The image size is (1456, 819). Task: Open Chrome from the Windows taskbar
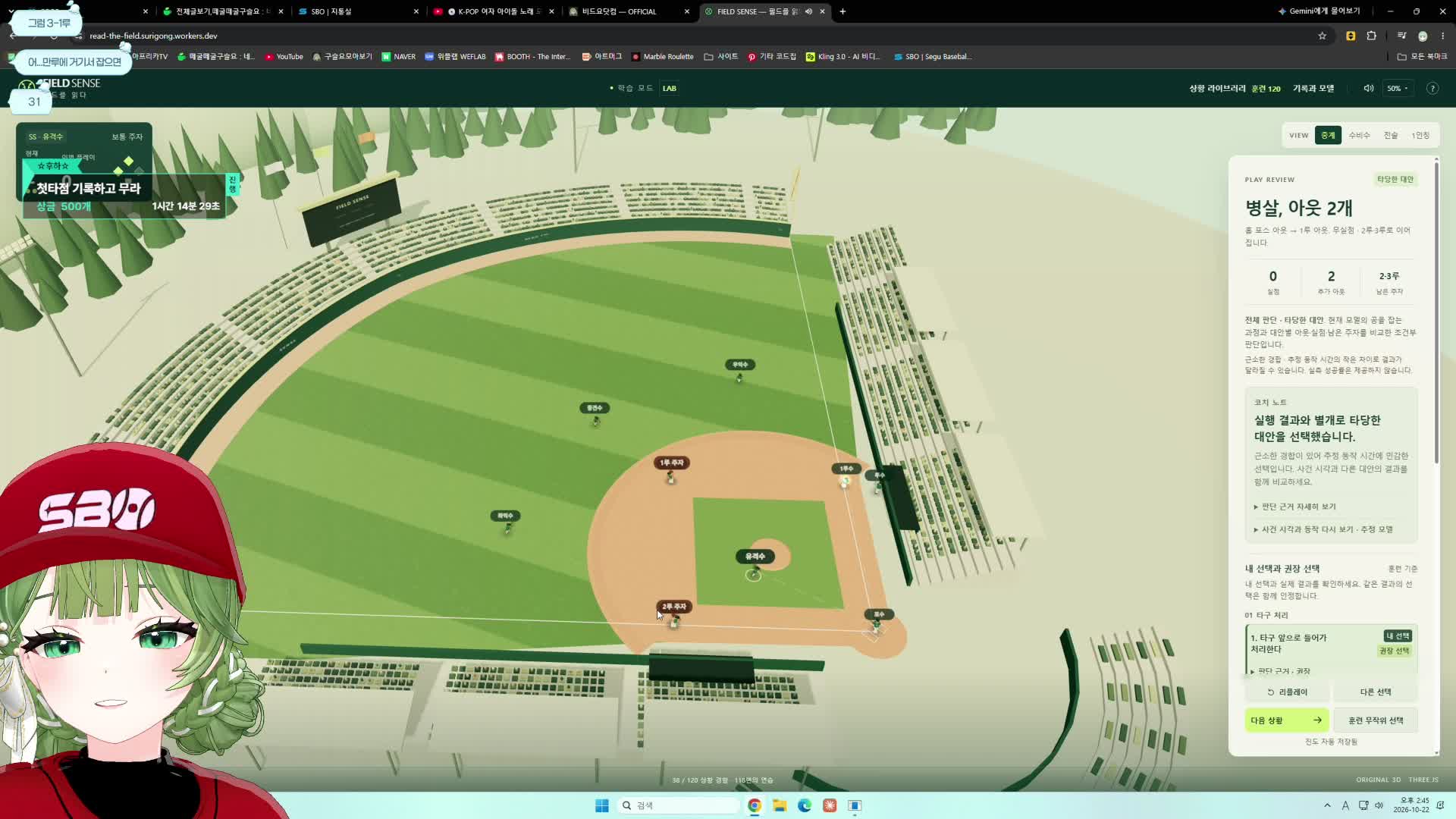(x=755, y=805)
